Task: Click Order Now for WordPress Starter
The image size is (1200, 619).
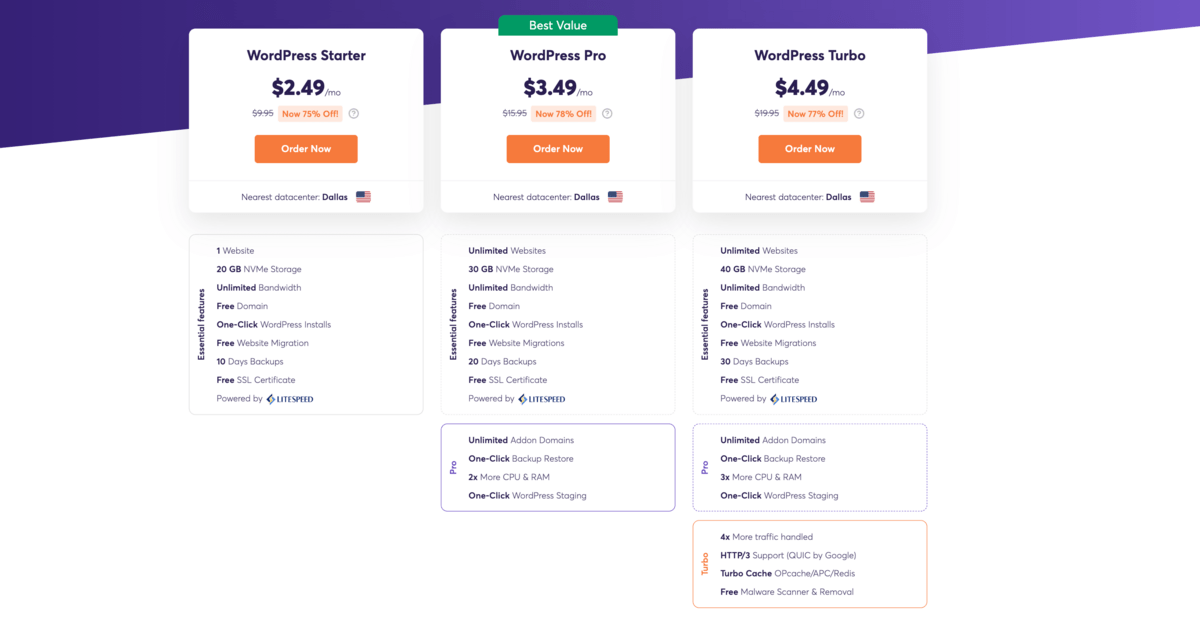Action: 306,148
